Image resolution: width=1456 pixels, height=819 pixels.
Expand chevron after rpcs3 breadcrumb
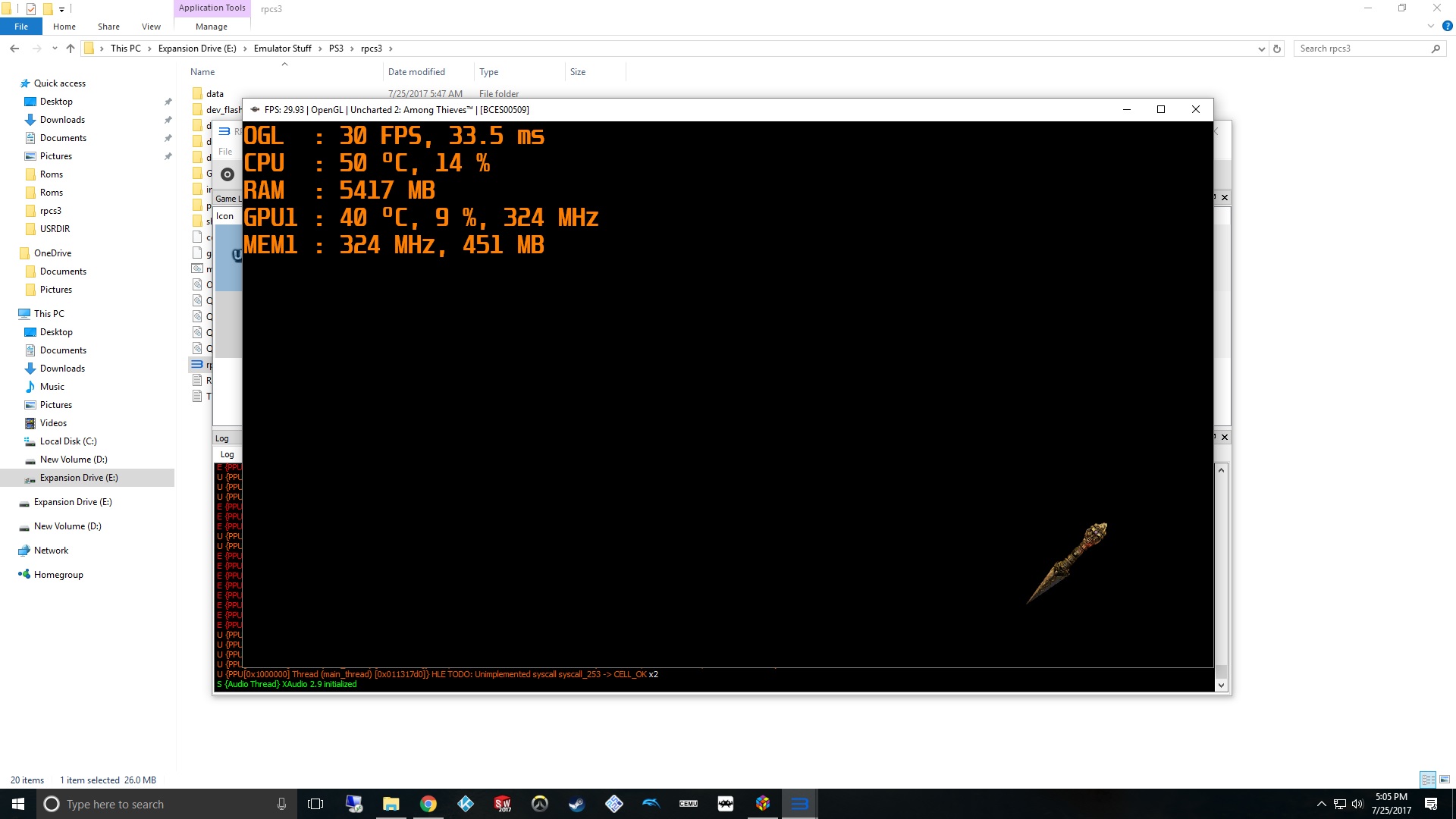coord(391,49)
